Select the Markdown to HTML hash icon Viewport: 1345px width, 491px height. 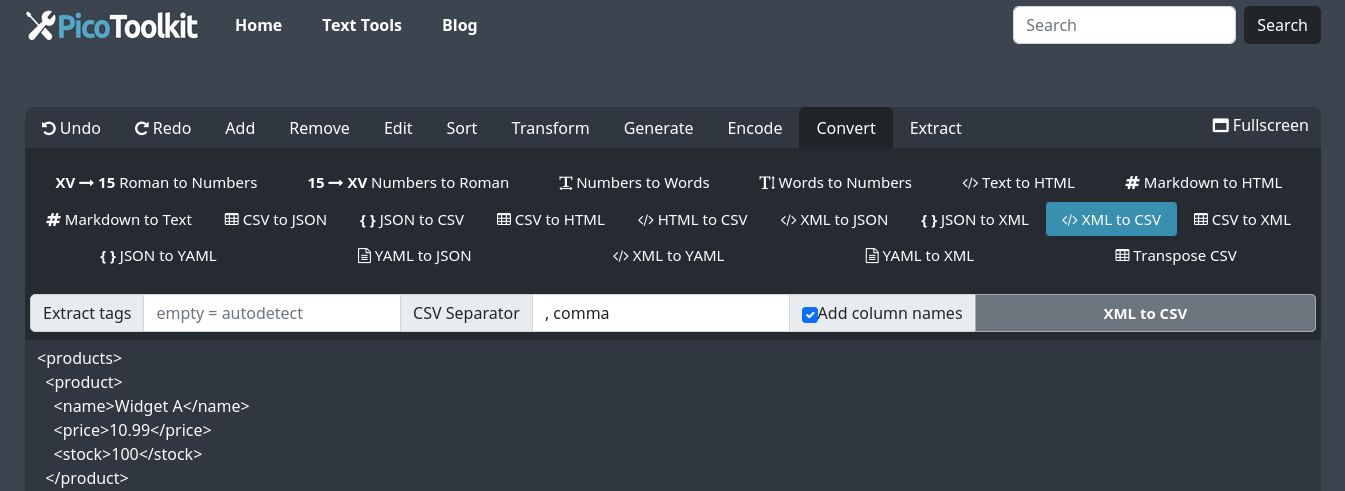click(1132, 183)
